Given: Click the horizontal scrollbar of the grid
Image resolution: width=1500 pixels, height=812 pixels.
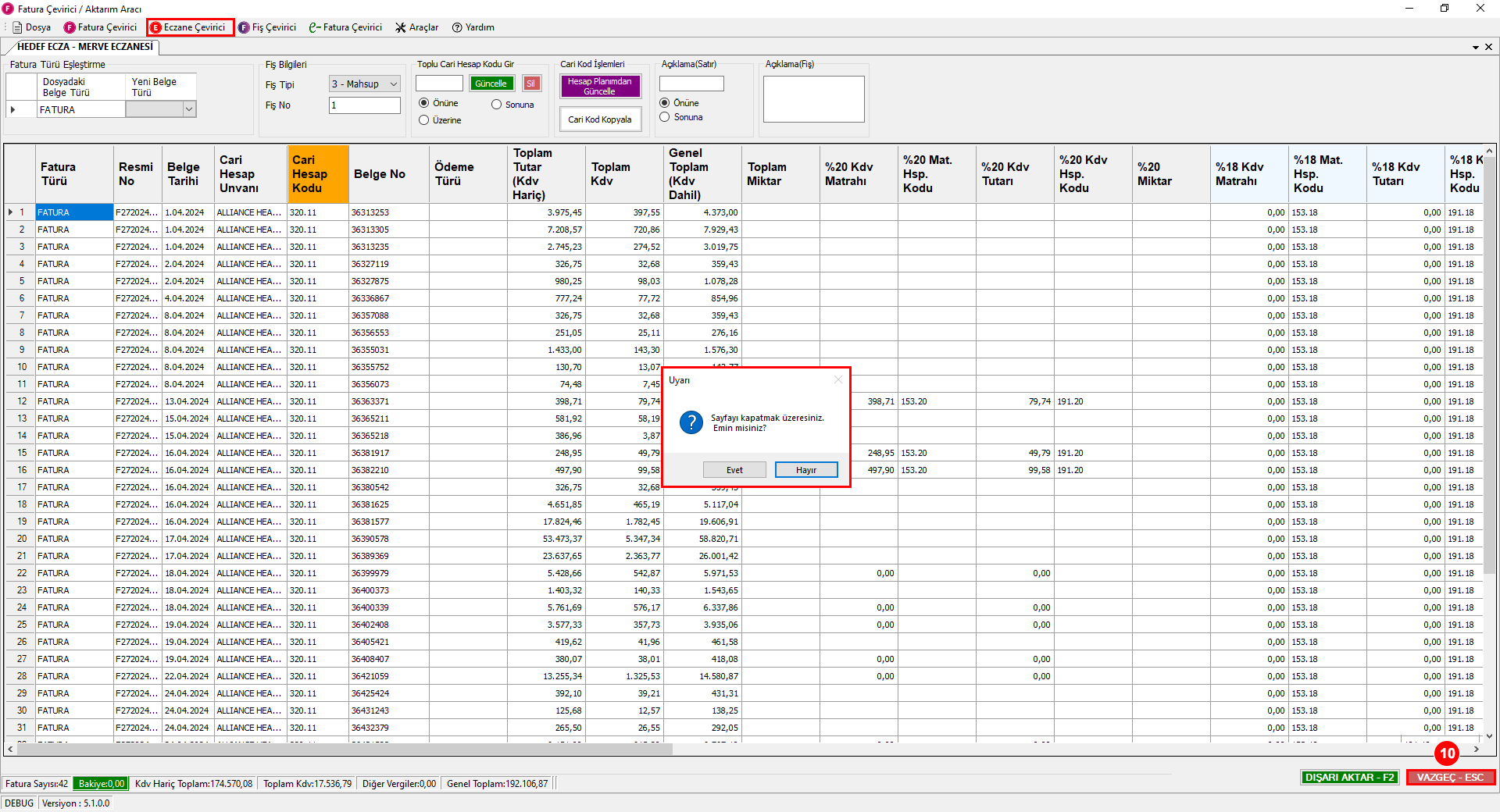Looking at the screenshot, I should [x=345, y=749].
